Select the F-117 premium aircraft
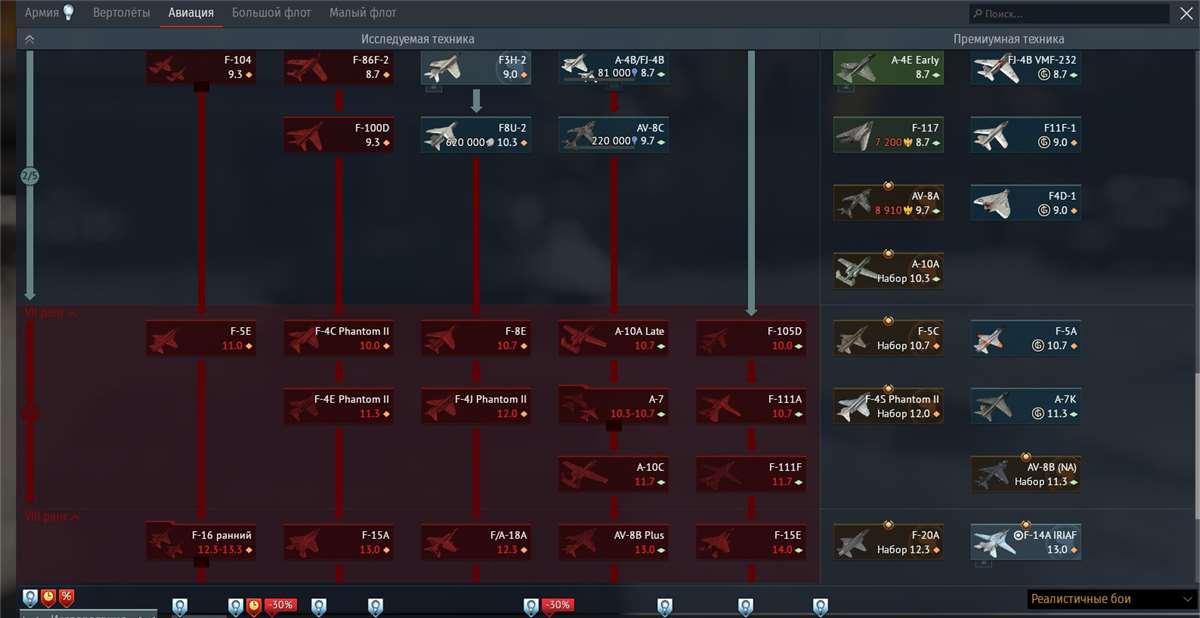 (x=888, y=135)
